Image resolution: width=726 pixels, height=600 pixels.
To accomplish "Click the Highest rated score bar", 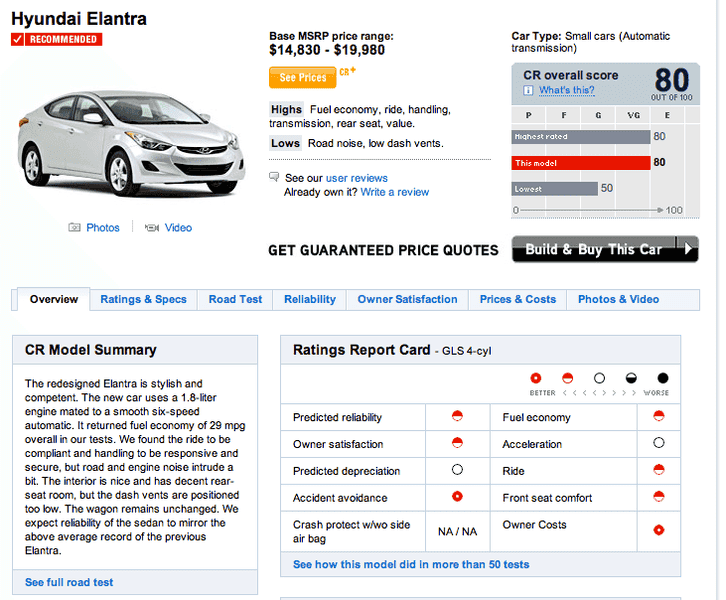I will coord(581,137).
